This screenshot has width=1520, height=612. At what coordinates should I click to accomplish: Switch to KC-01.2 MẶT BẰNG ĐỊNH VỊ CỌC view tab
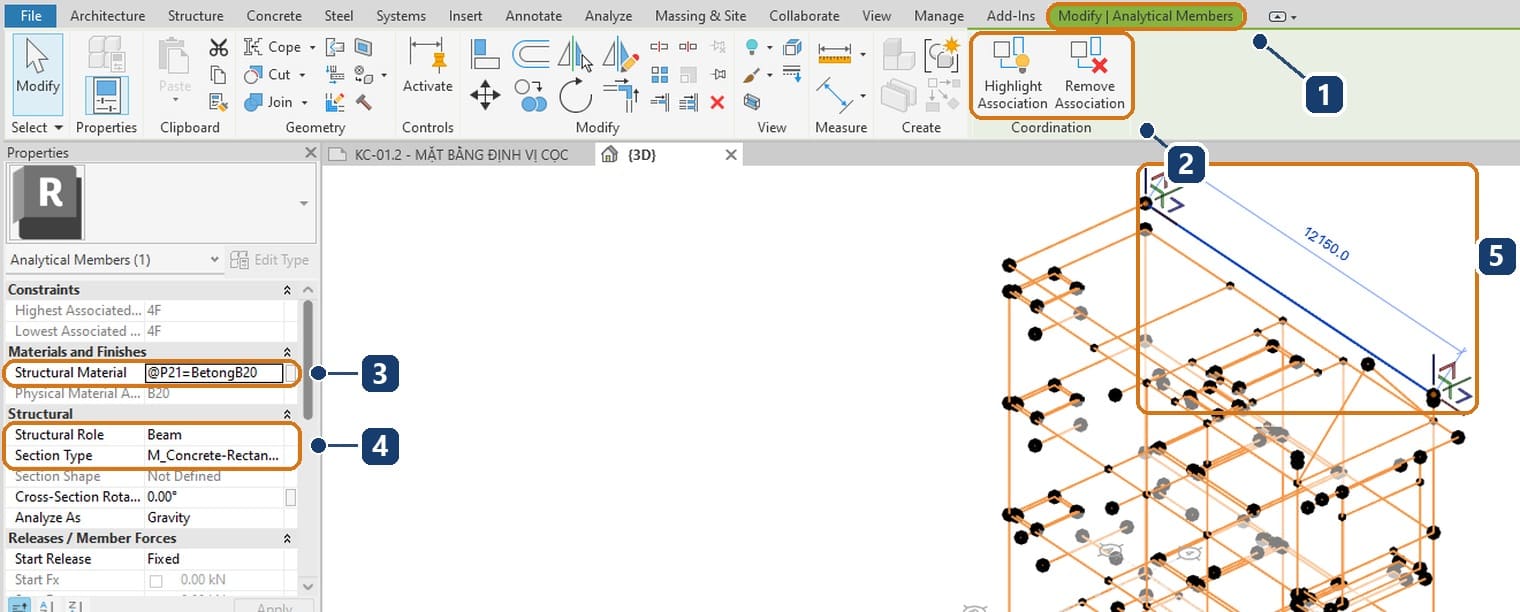461,154
